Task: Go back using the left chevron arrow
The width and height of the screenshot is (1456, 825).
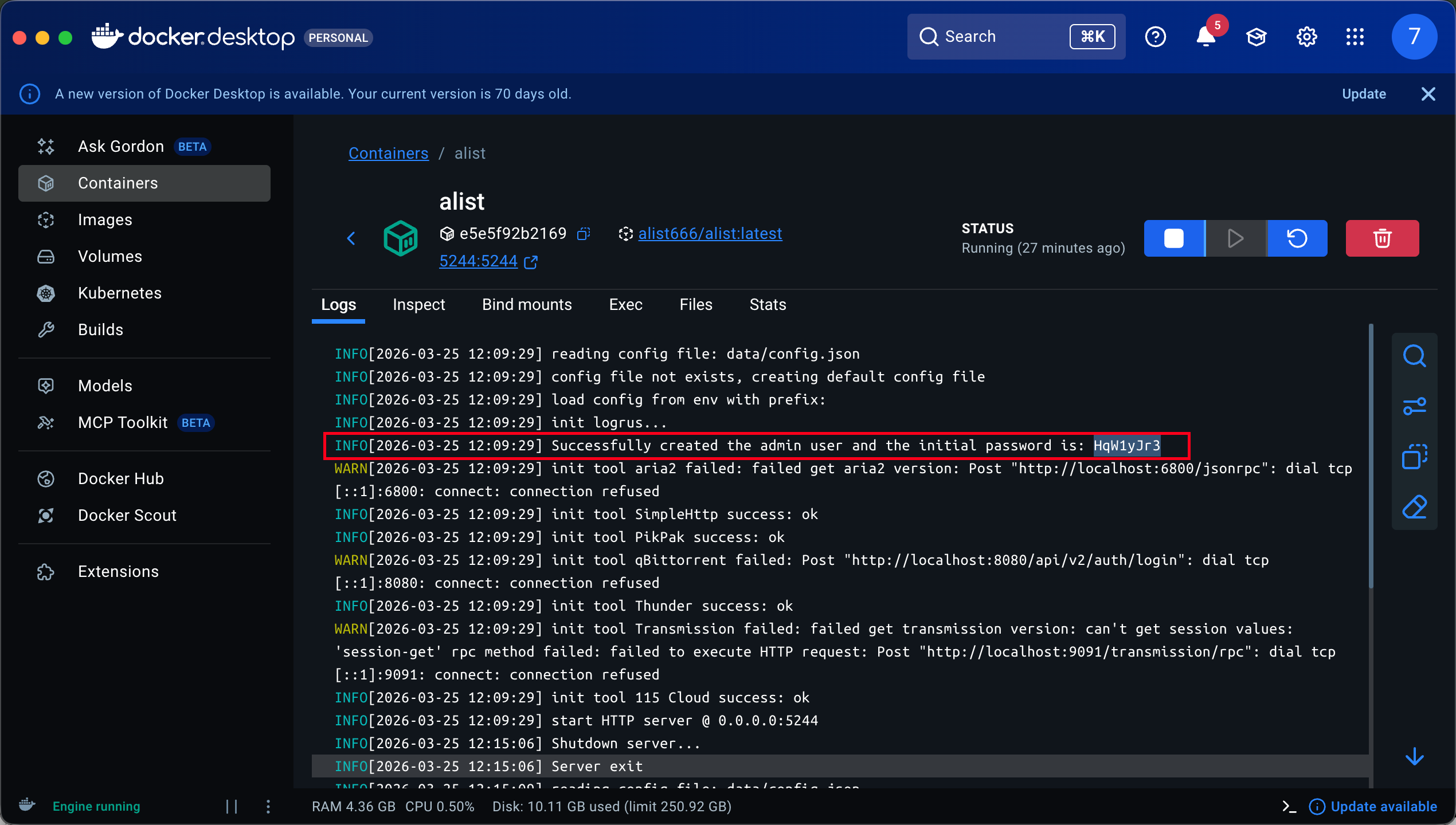Action: point(351,238)
